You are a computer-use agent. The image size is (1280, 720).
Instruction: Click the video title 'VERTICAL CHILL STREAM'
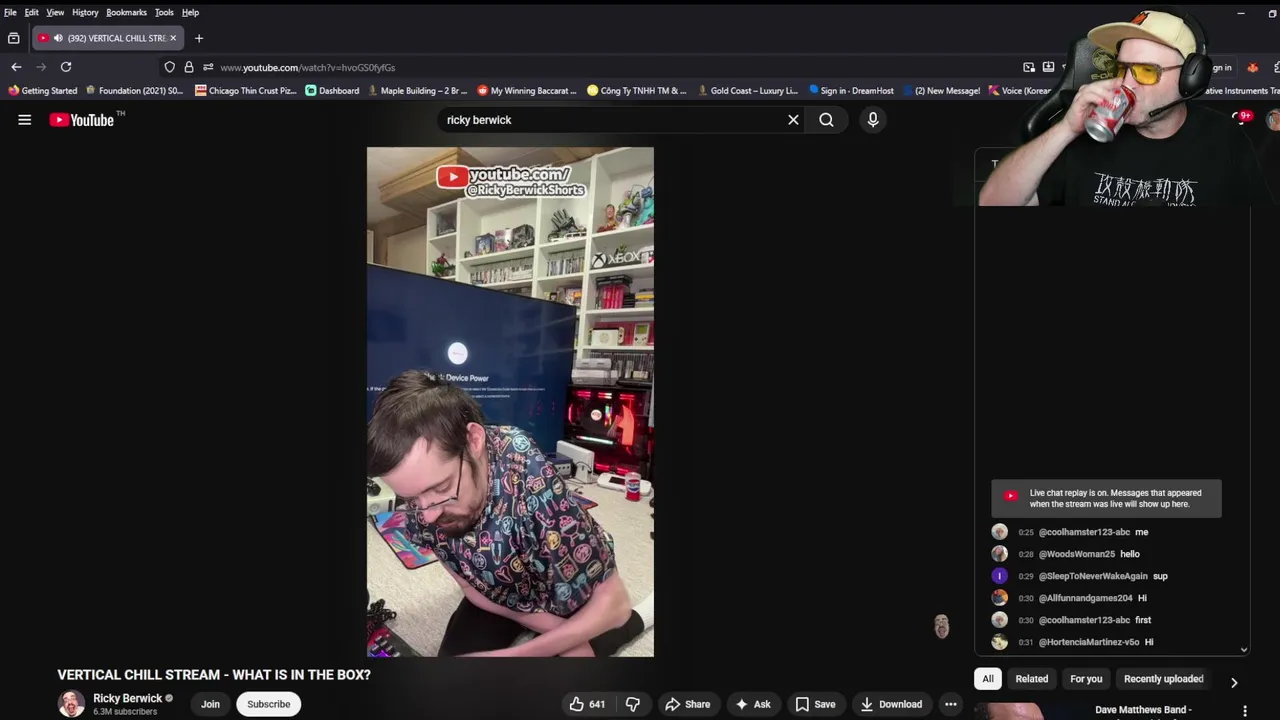(x=214, y=675)
